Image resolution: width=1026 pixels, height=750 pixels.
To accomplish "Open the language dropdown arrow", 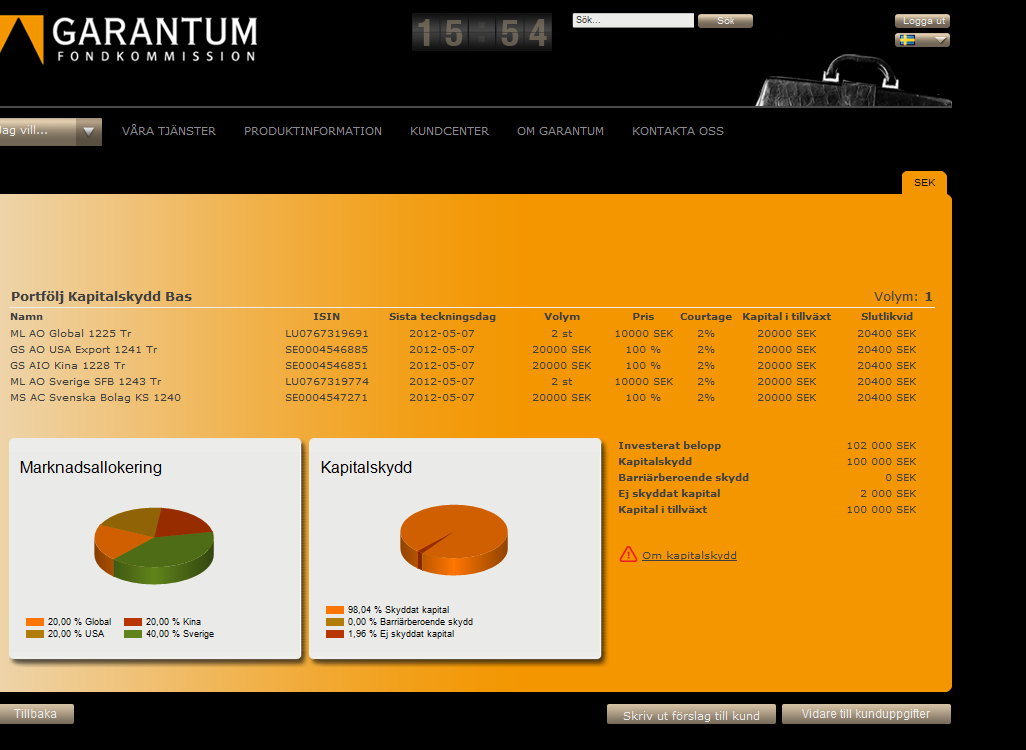I will (941, 40).
